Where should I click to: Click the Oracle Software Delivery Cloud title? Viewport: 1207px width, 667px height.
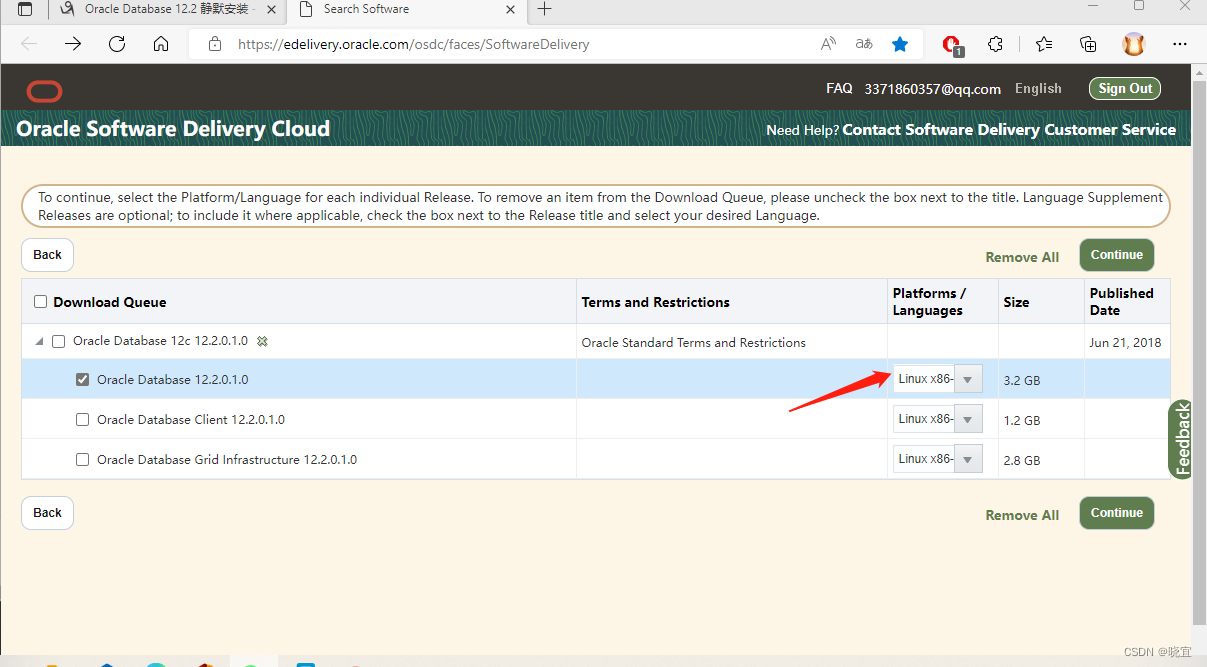[x=173, y=129]
